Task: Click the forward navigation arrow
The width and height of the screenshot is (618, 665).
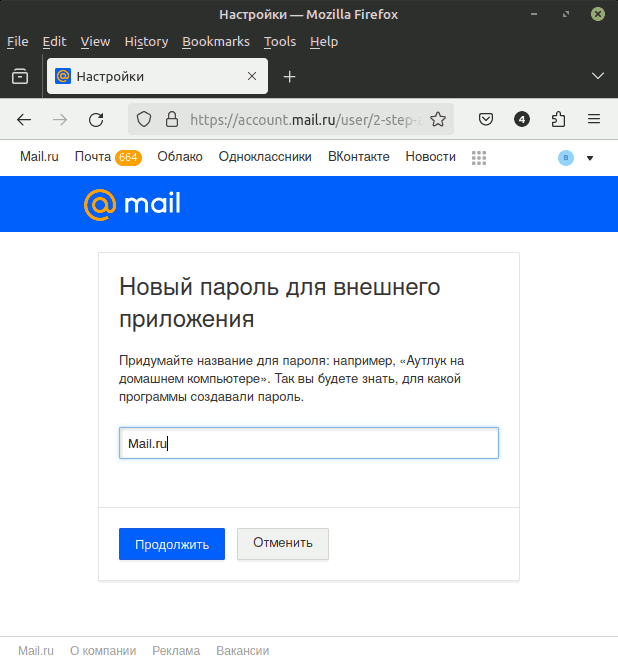Action: click(x=60, y=120)
